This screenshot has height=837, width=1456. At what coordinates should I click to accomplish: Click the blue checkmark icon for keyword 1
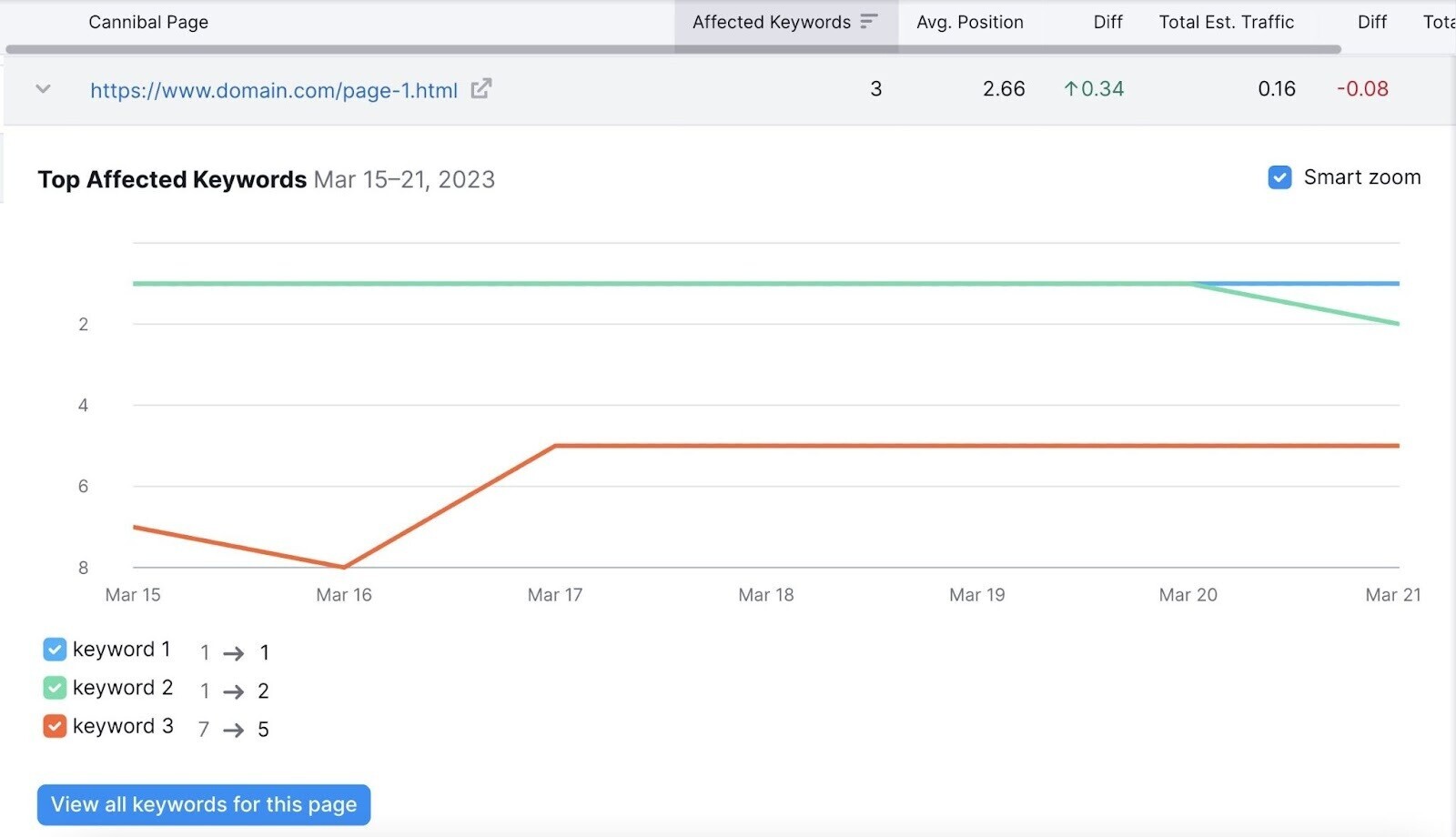54,649
